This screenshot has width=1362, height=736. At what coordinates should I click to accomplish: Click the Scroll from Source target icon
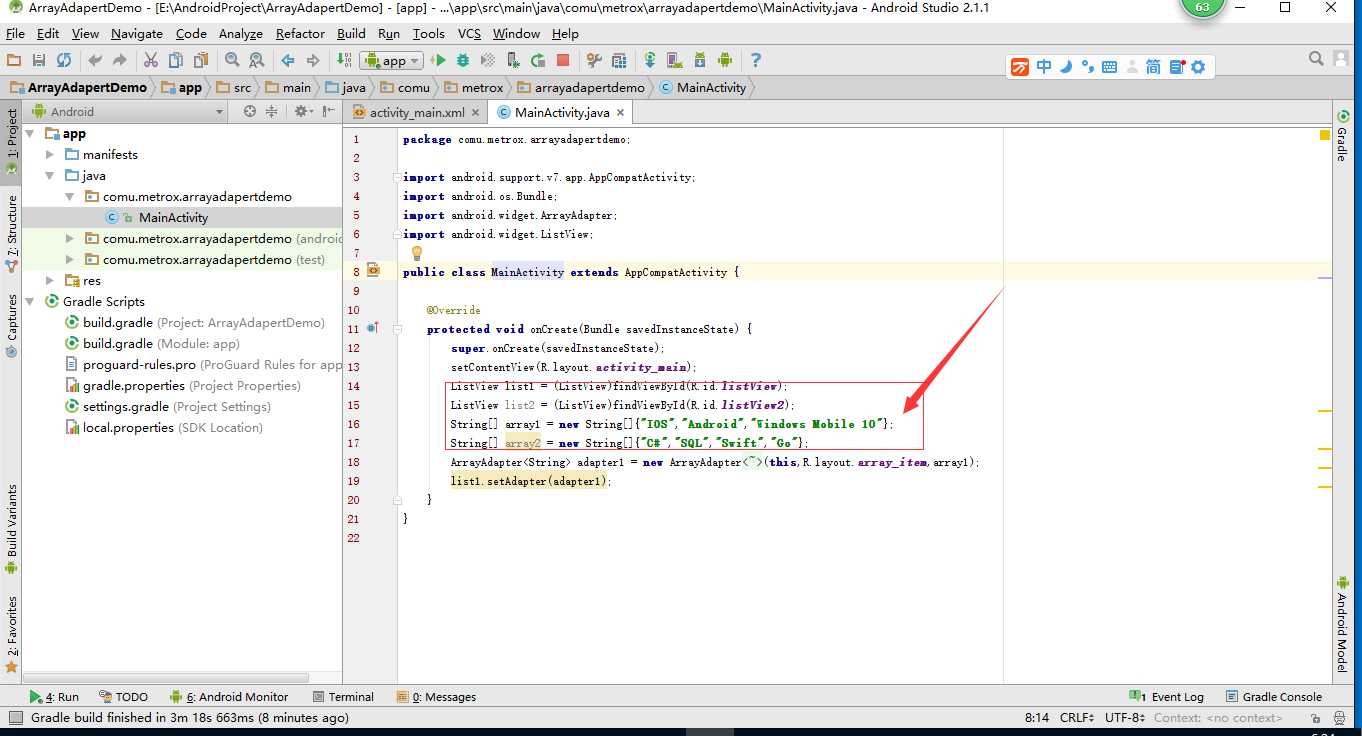(250, 111)
